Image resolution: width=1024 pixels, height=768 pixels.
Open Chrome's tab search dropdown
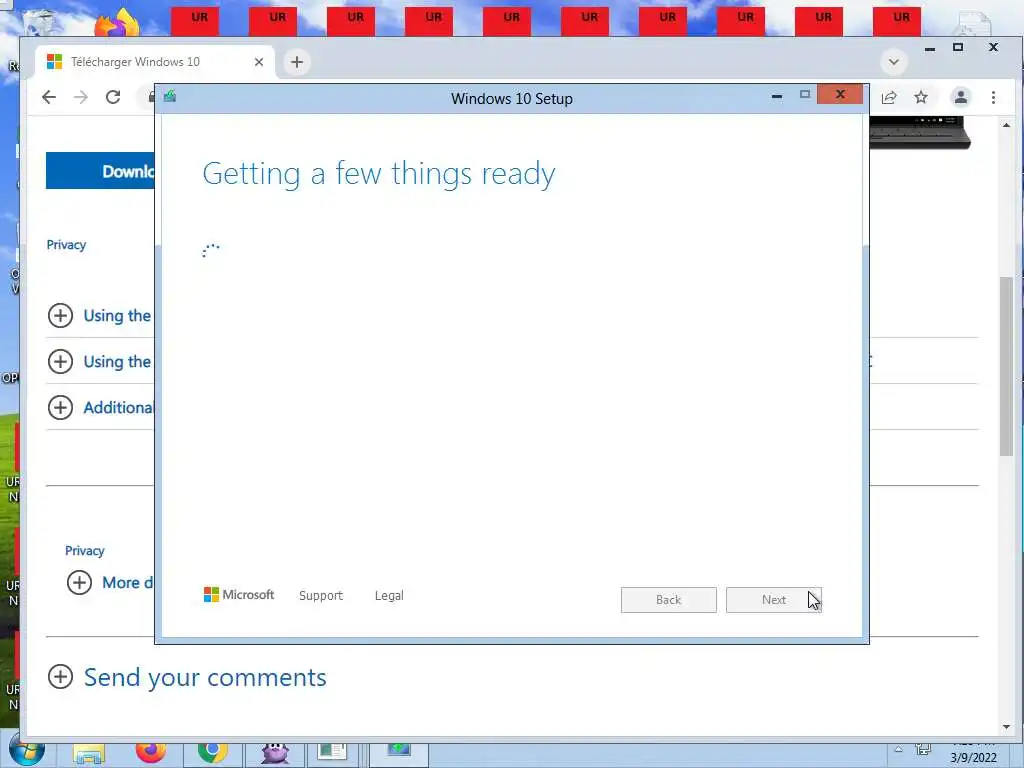tap(893, 62)
